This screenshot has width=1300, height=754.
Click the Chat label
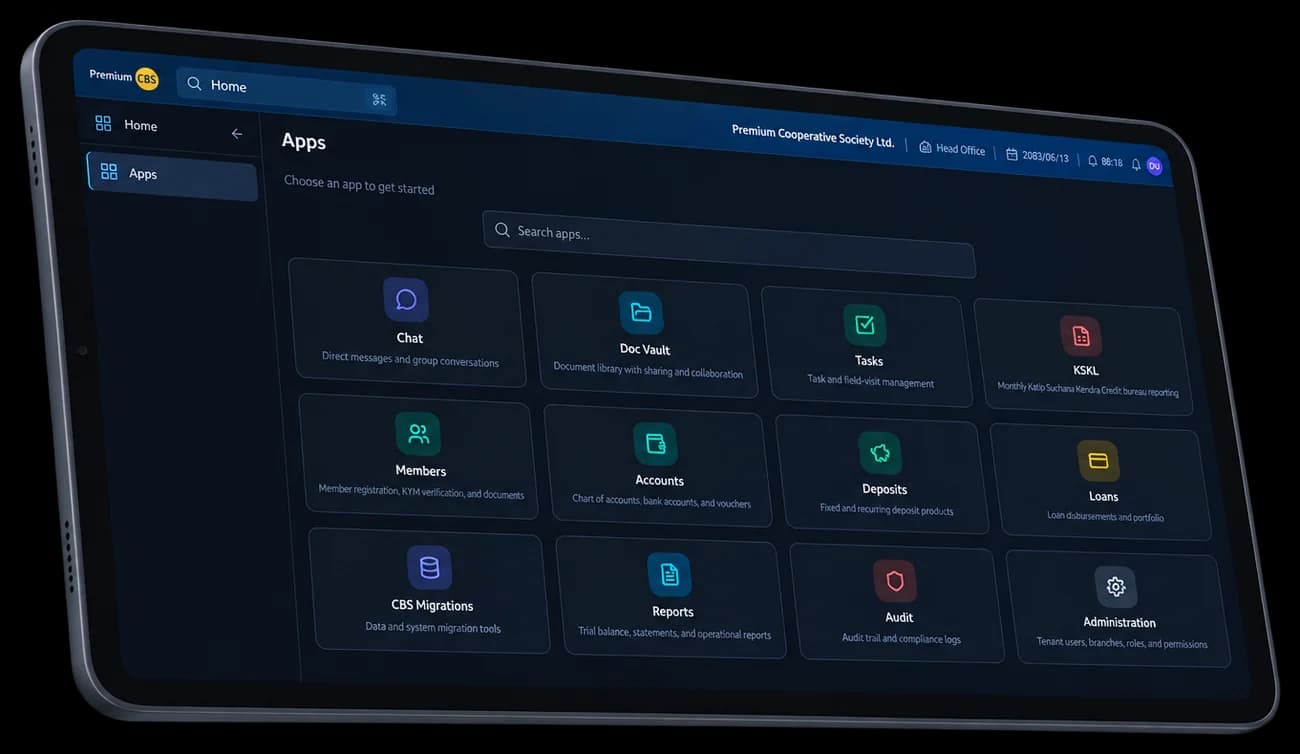(x=409, y=338)
